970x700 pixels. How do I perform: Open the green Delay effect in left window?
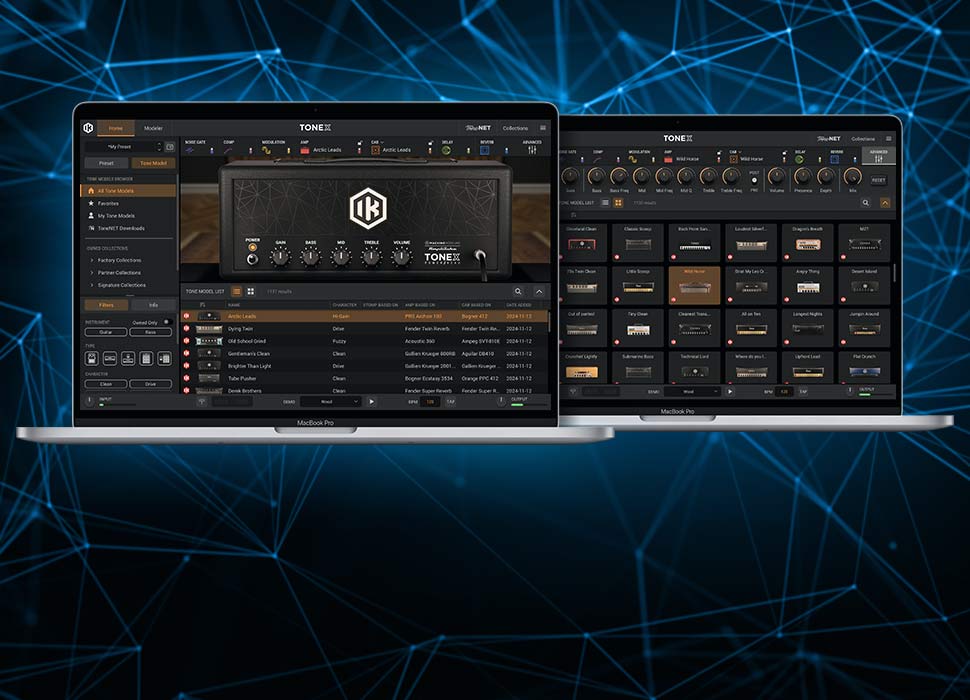click(x=447, y=150)
